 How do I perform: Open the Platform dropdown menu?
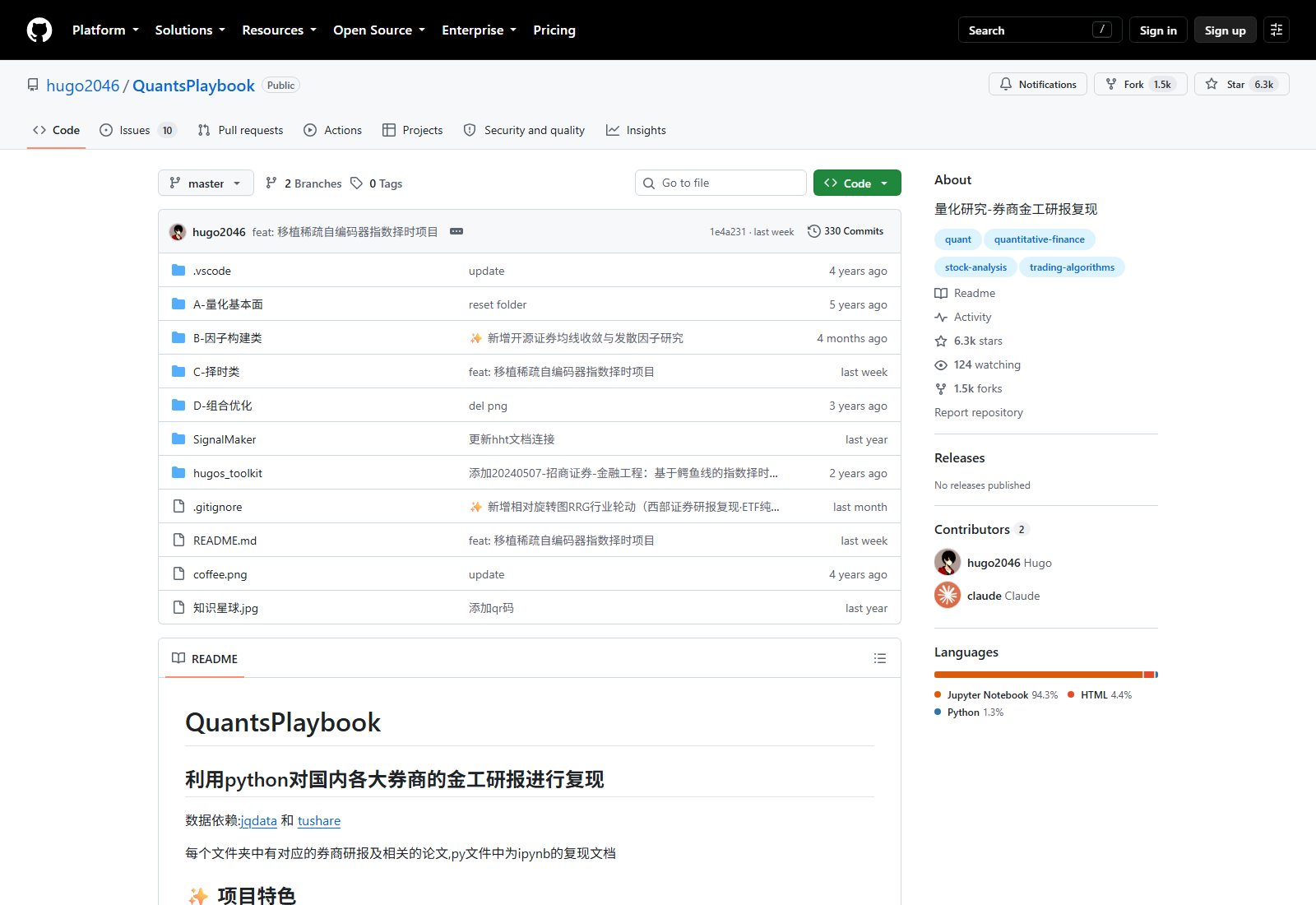tap(105, 30)
